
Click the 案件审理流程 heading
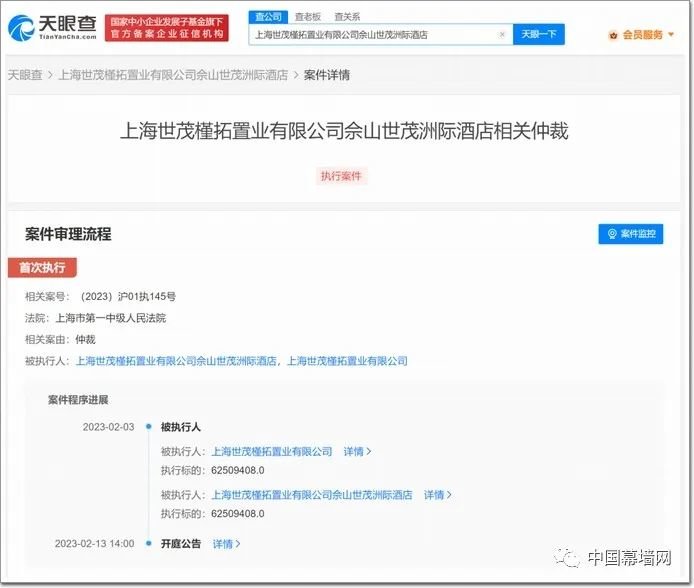pyautogui.click(x=68, y=234)
